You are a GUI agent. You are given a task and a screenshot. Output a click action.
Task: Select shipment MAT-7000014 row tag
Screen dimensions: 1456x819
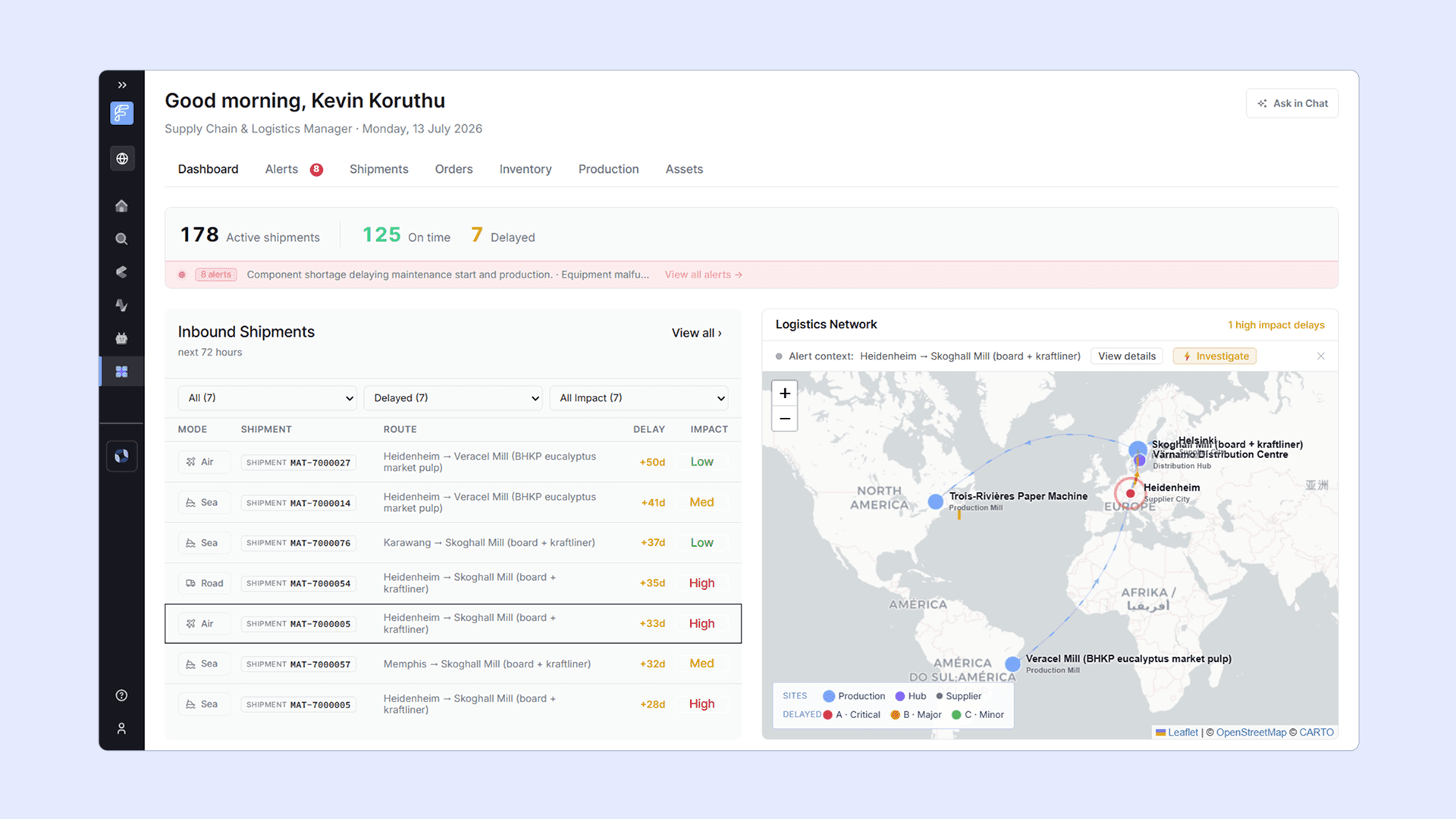[x=299, y=503]
